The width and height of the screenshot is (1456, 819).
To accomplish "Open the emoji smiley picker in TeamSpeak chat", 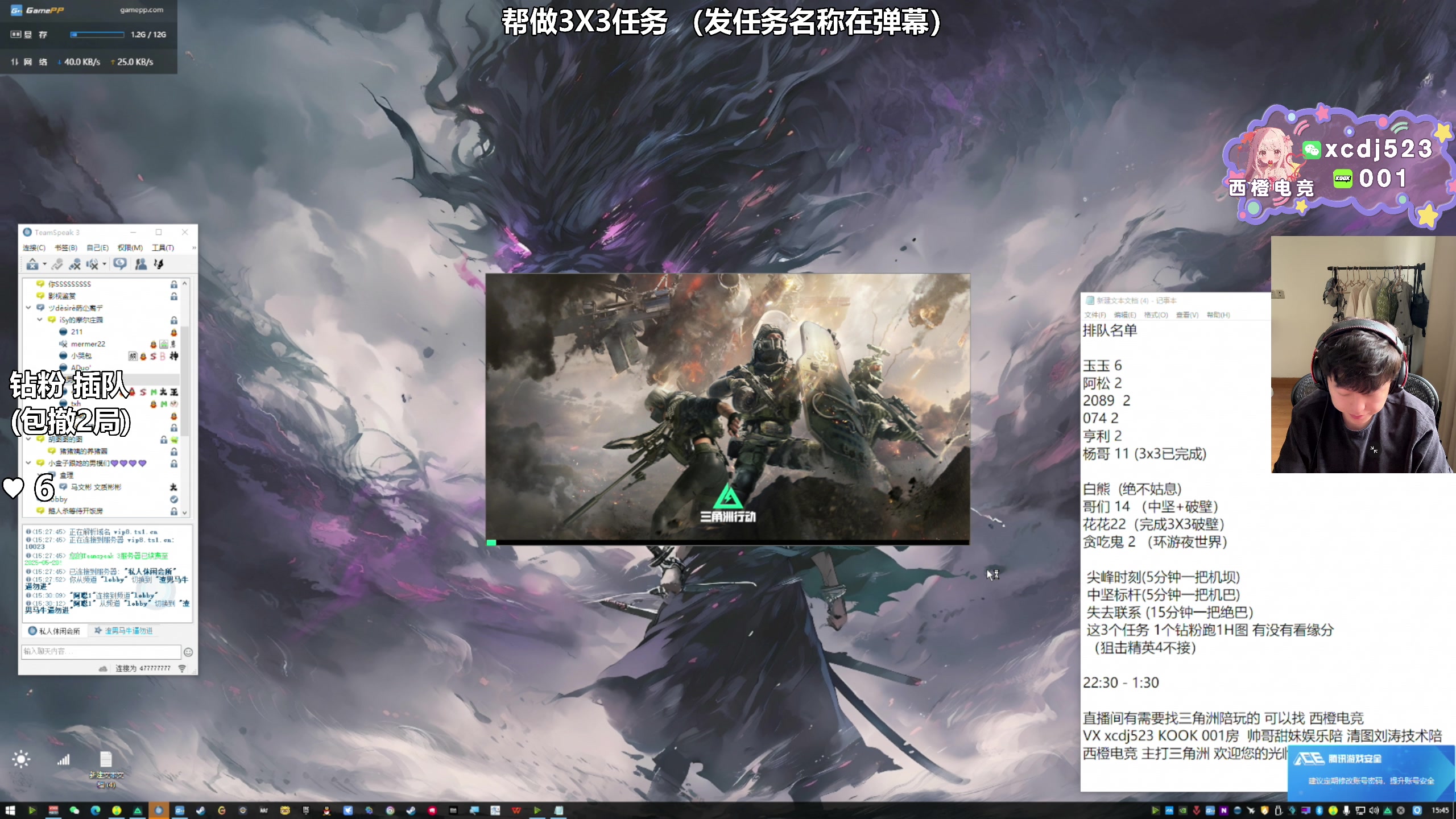I will [188, 652].
